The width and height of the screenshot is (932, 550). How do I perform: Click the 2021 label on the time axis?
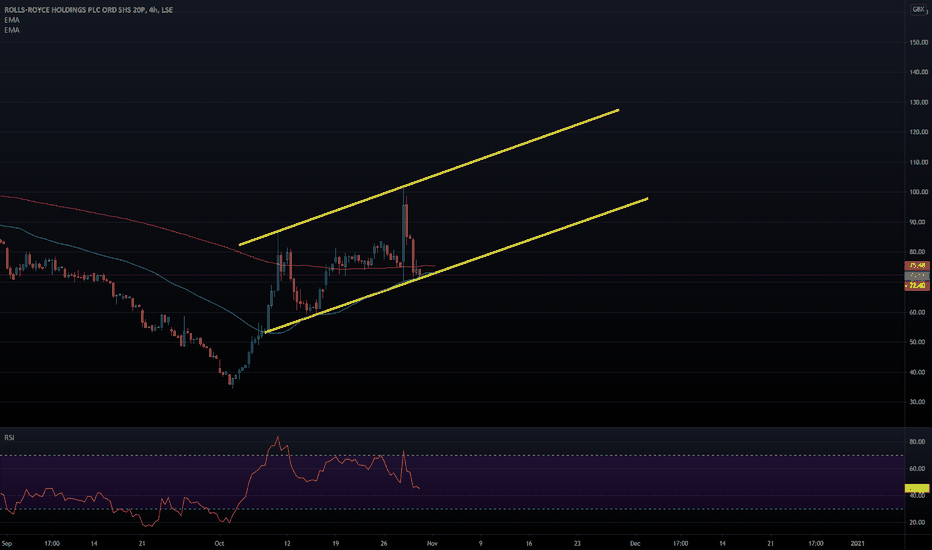(858, 543)
